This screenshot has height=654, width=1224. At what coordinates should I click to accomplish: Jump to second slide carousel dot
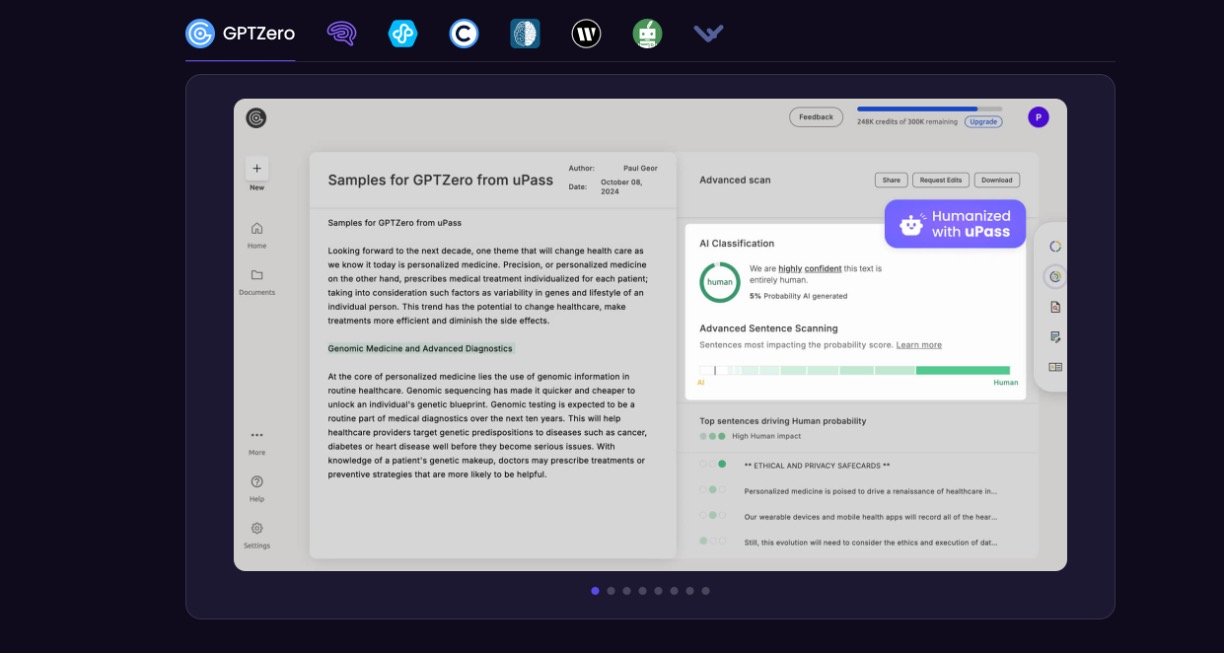click(611, 591)
